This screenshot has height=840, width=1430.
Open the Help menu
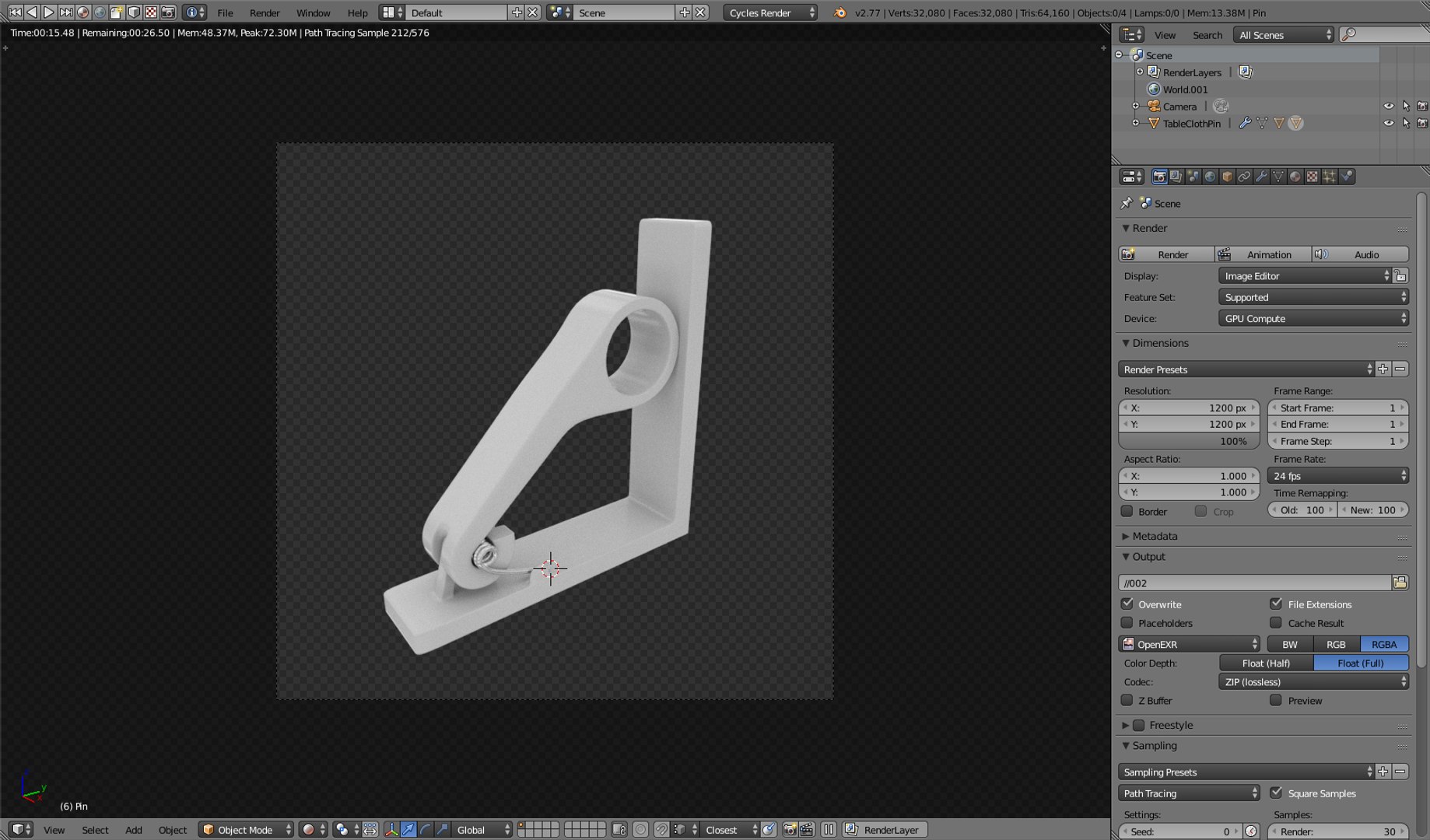point(357,12)
